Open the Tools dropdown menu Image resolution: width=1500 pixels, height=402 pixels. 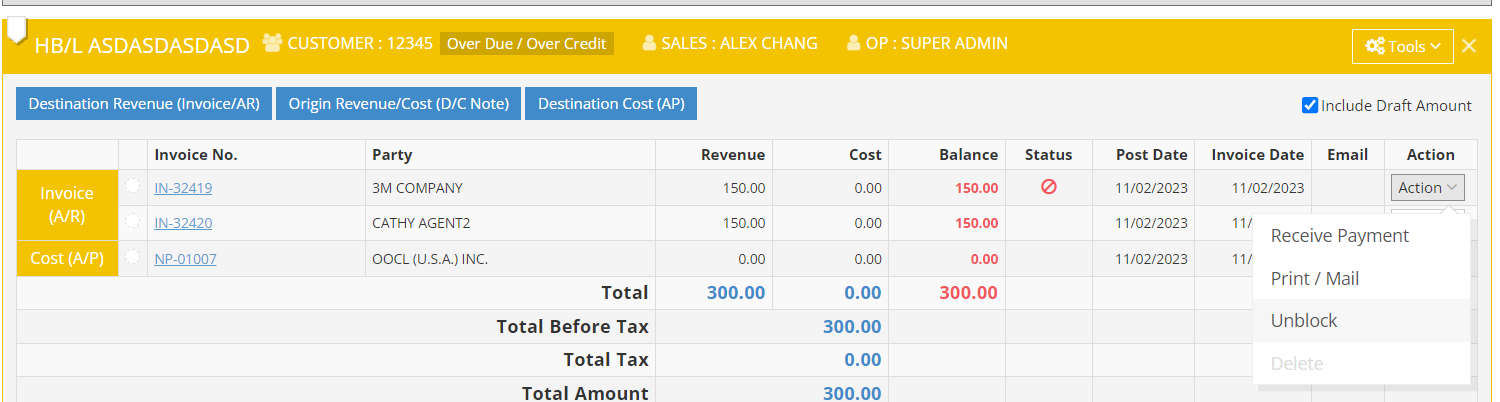tap(1402, 46)
